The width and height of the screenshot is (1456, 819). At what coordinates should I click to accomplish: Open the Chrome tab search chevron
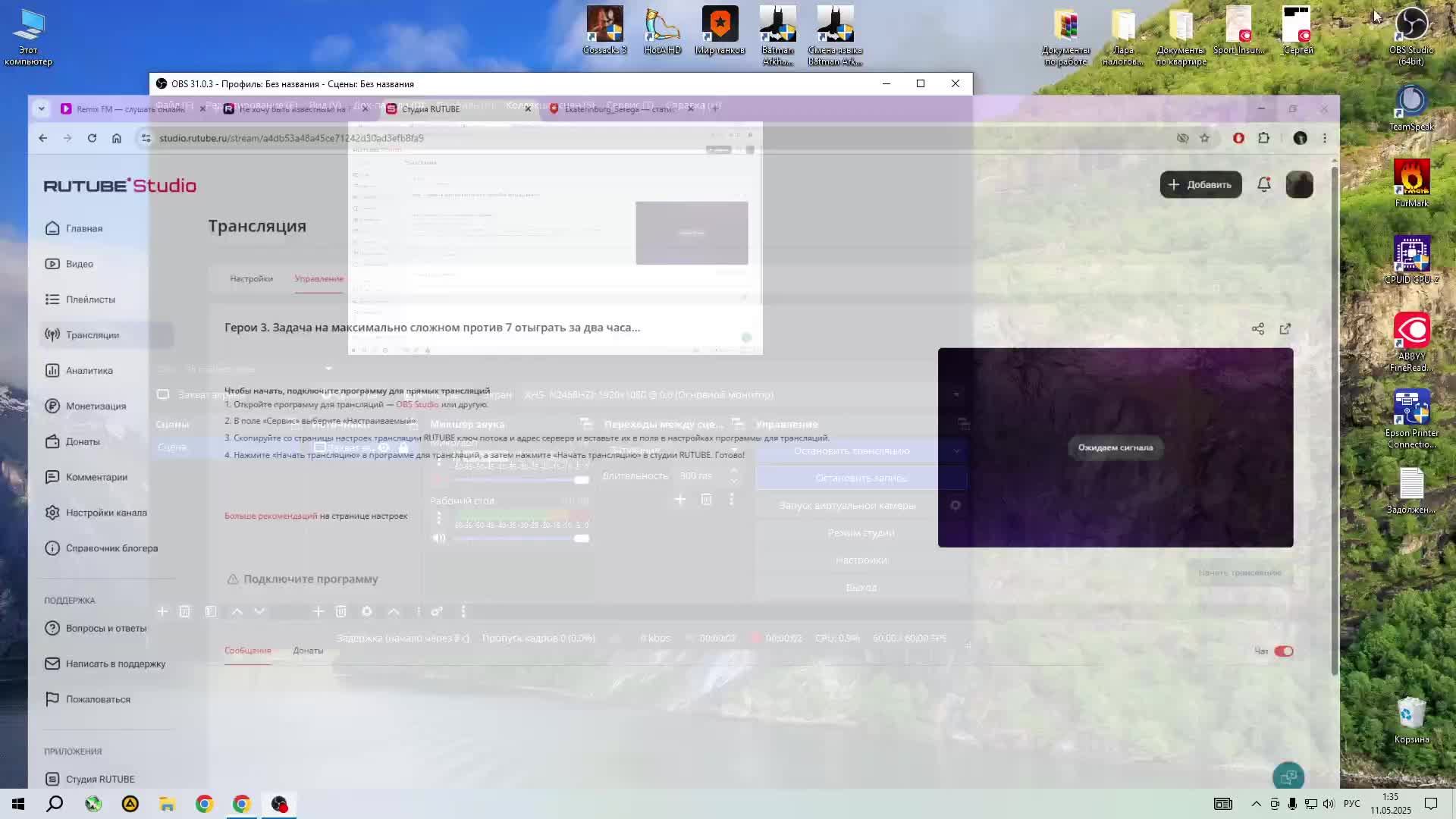(41, 108)
